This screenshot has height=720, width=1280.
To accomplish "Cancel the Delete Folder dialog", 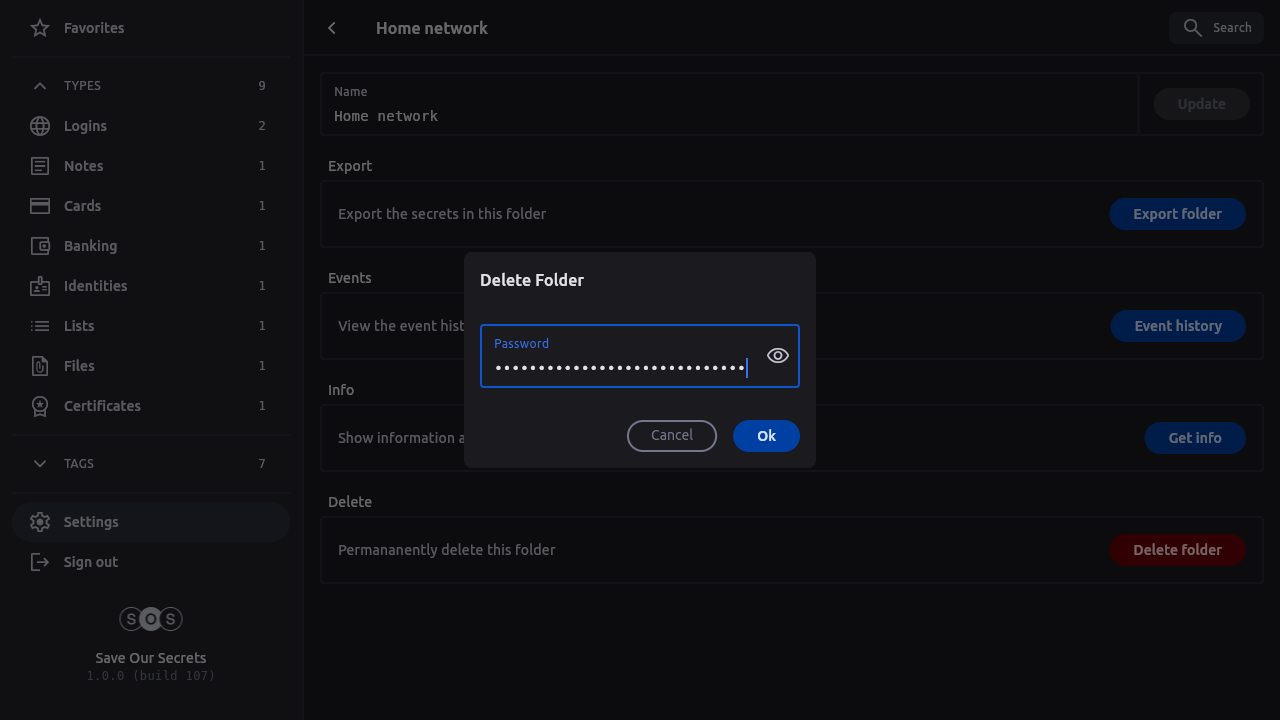I will pos(672,436).
